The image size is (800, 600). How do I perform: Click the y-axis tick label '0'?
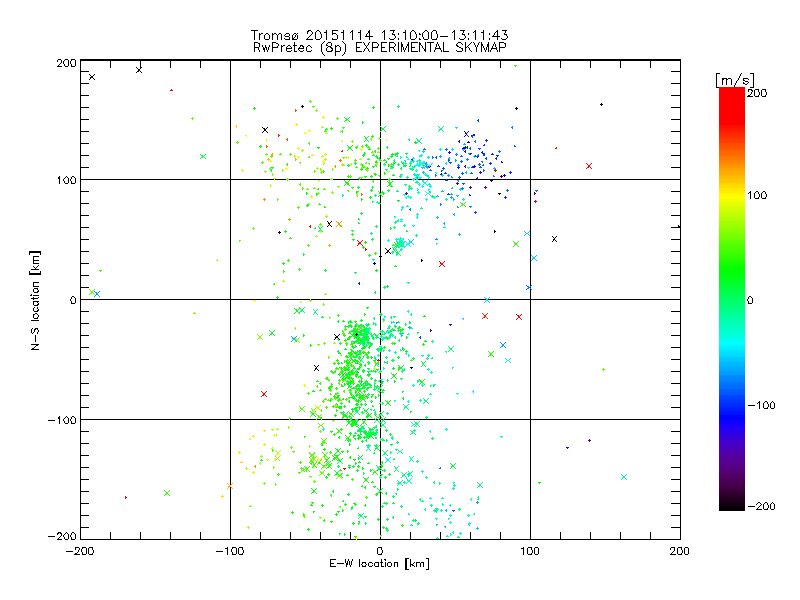click(x=72, y=300)
